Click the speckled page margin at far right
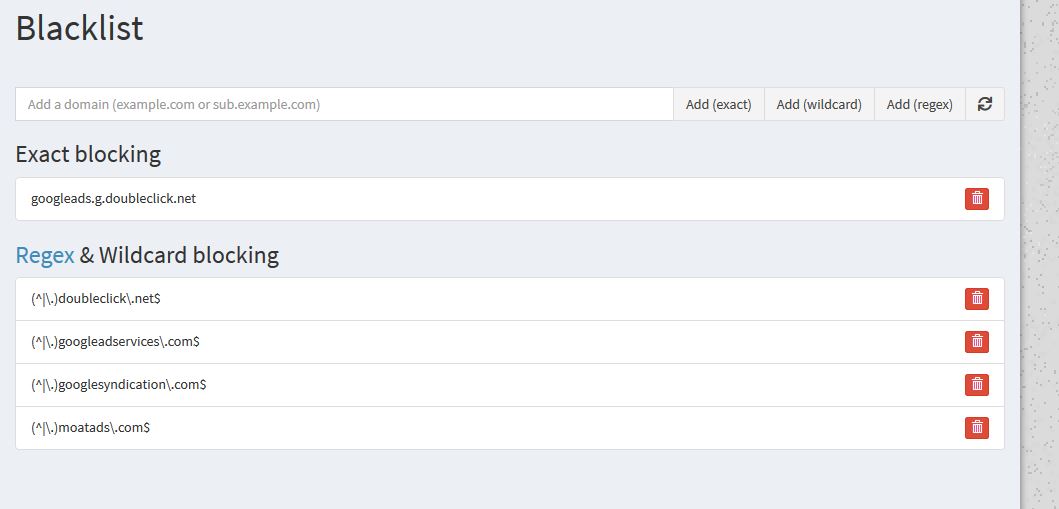 pos(1040,254)
